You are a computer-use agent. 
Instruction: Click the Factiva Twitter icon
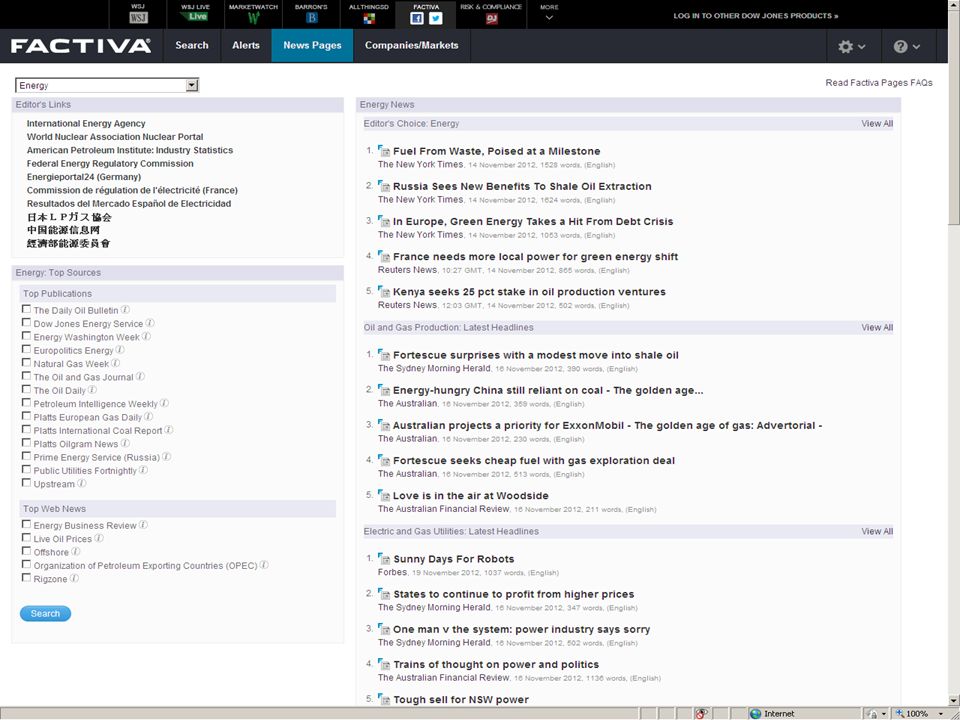click(x=436, y=18)
